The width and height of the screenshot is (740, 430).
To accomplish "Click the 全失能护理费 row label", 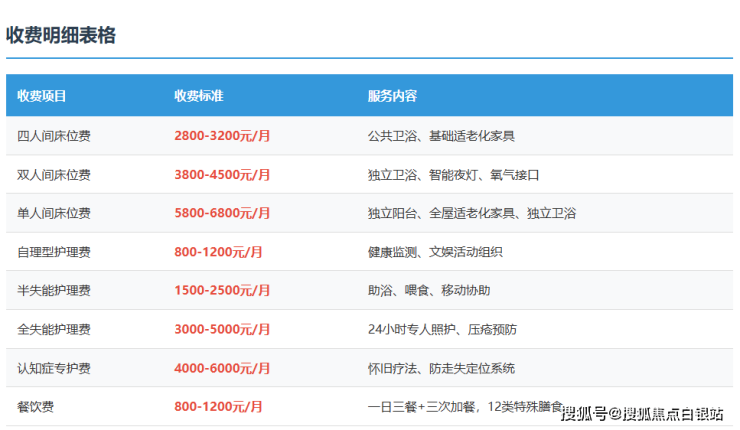I will pos(54,329).
